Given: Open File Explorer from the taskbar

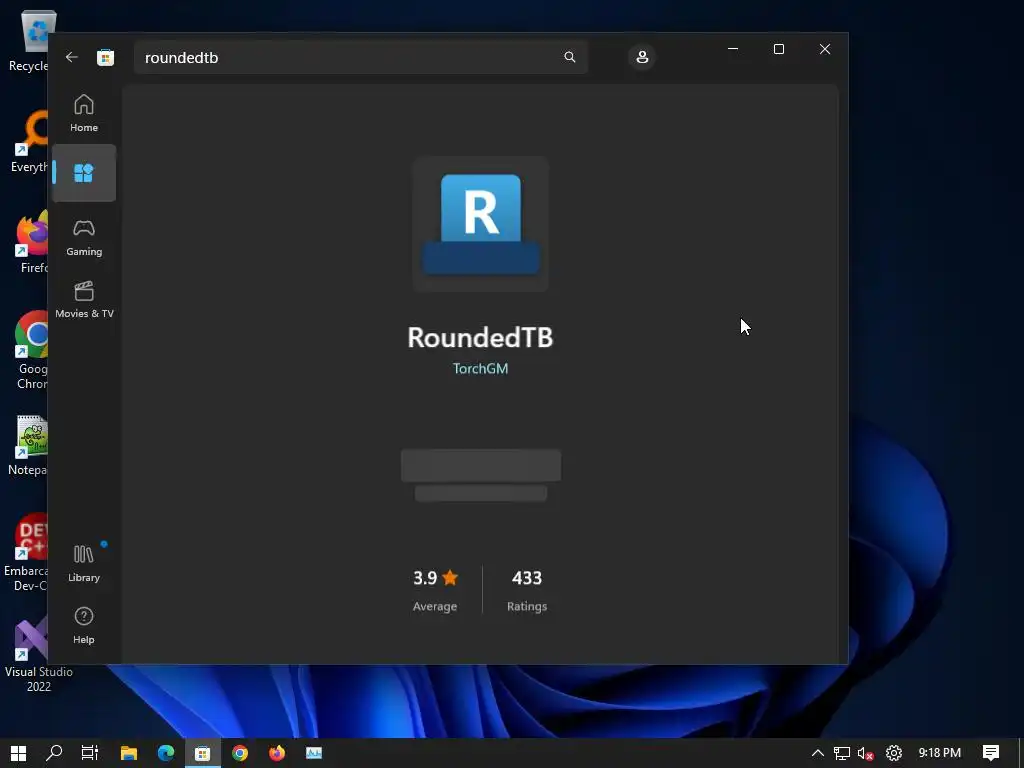Looking at the screenshot, I should pyautogui.click(x=129, y=753).
